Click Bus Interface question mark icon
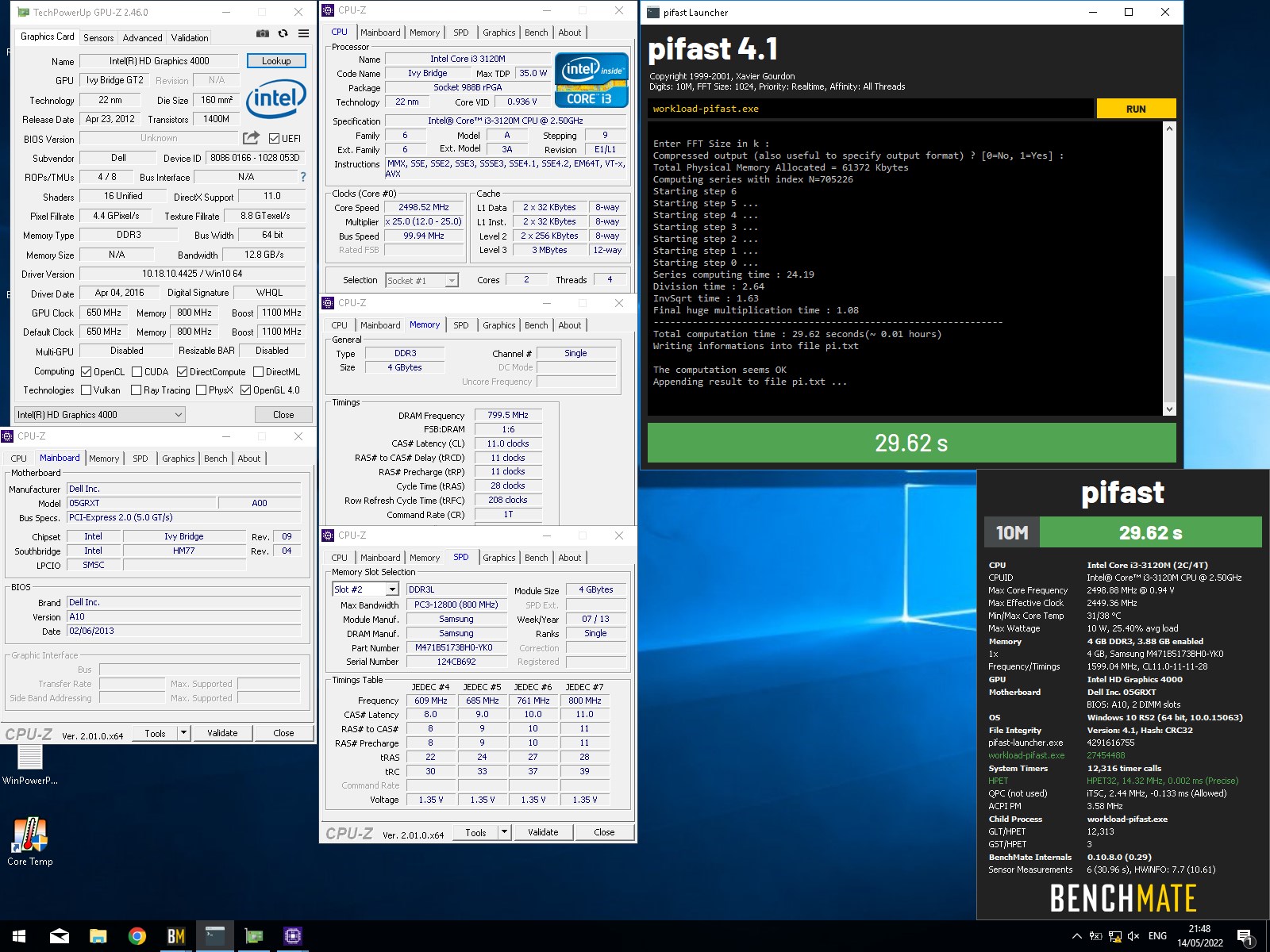 (x=302, y=177)
